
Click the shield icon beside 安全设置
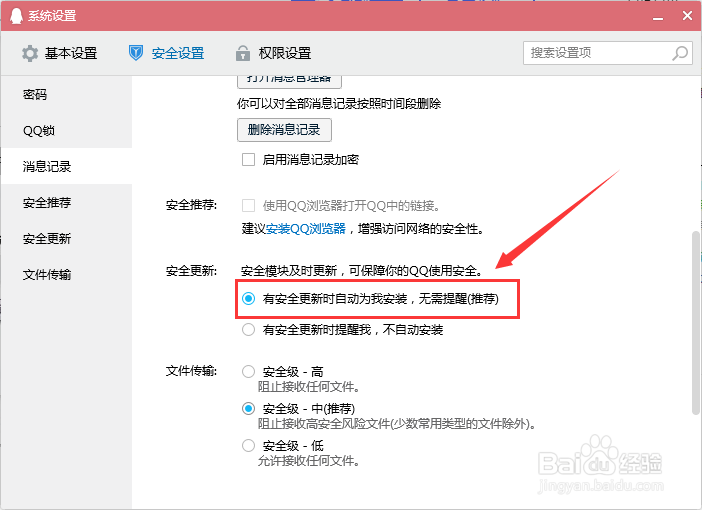click(x=136, y=53)
